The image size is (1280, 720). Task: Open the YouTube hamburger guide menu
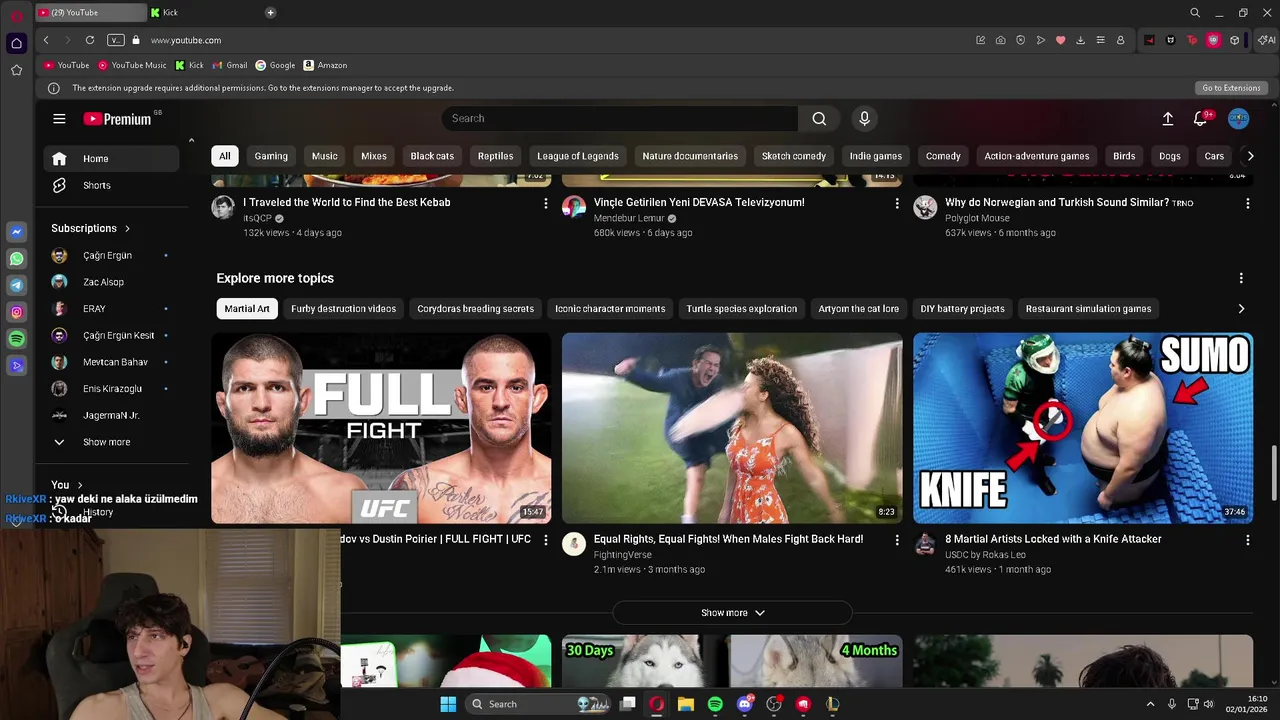(x=59, y=118)
